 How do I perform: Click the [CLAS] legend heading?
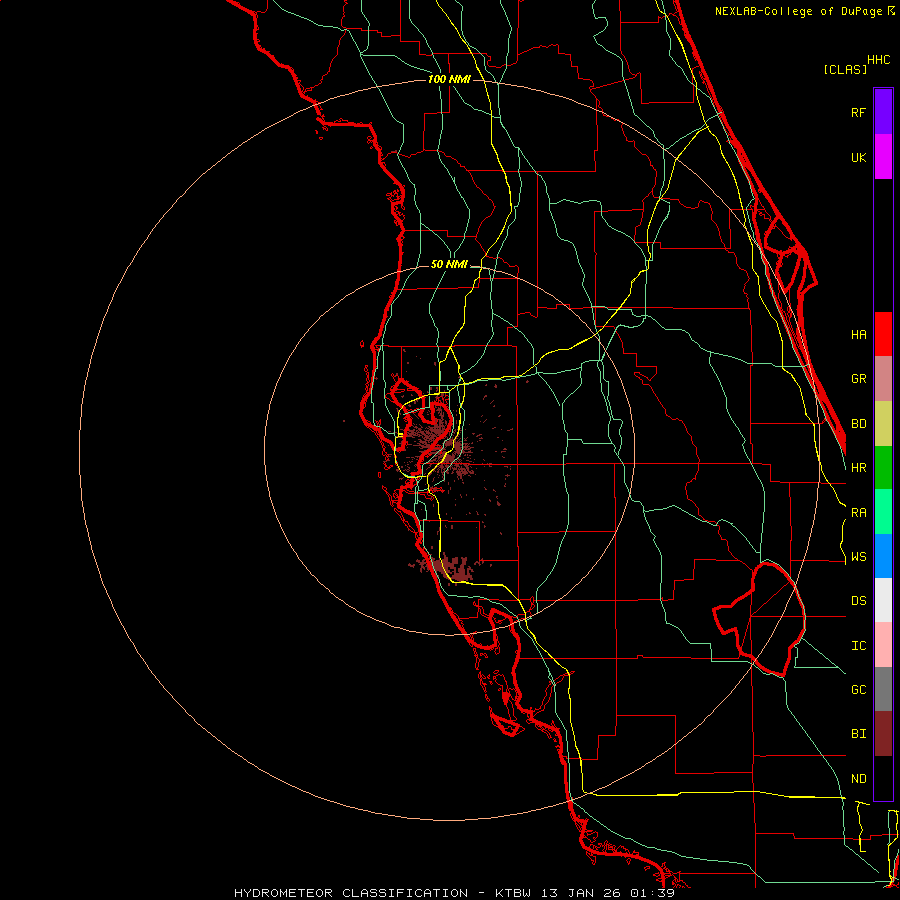[x=845, y=69]
